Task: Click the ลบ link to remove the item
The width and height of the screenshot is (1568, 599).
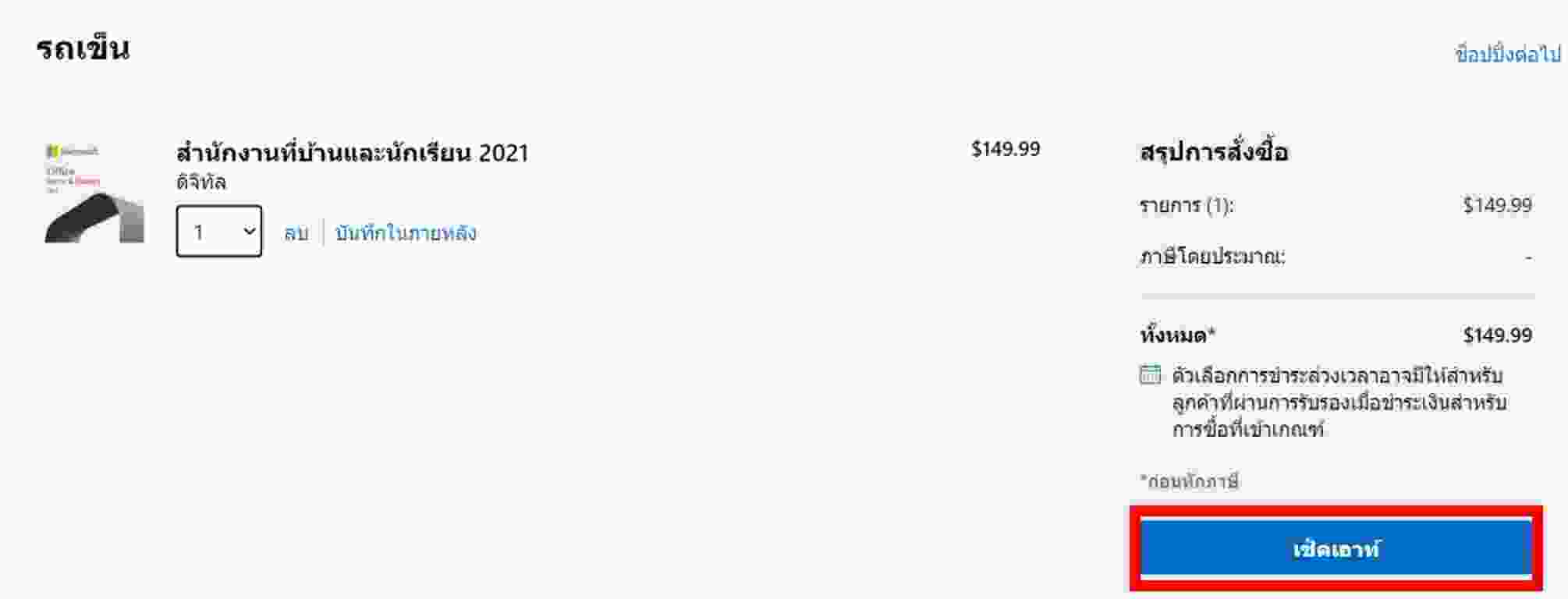Action: 296,233
